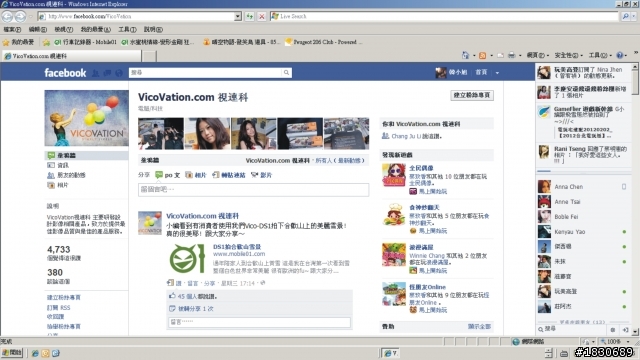Click the chat sidebar settings gear icon
Viewport: 640px width, 360px height.
[x=613, y=329]
